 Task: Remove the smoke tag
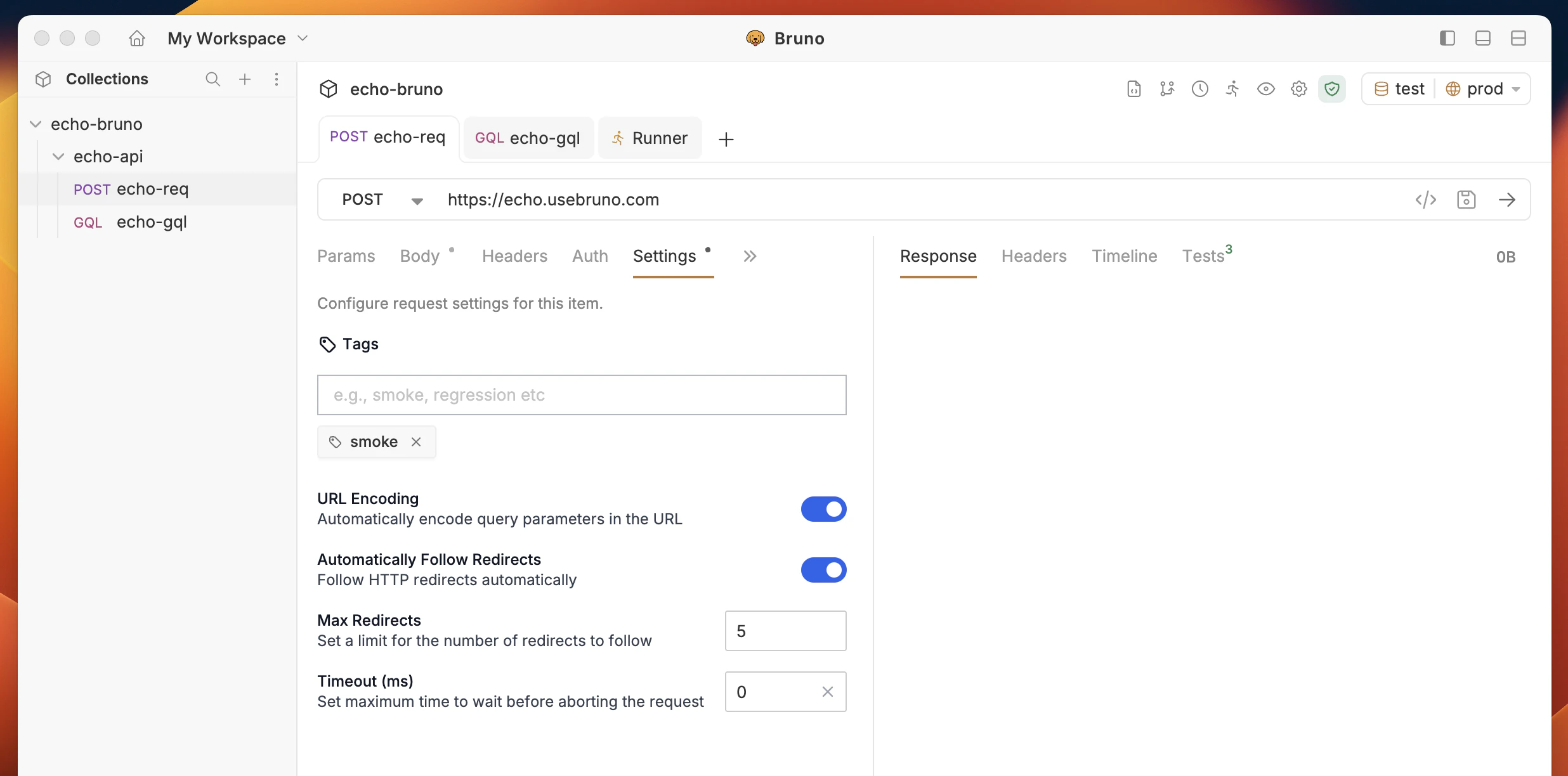pos(417,441)
